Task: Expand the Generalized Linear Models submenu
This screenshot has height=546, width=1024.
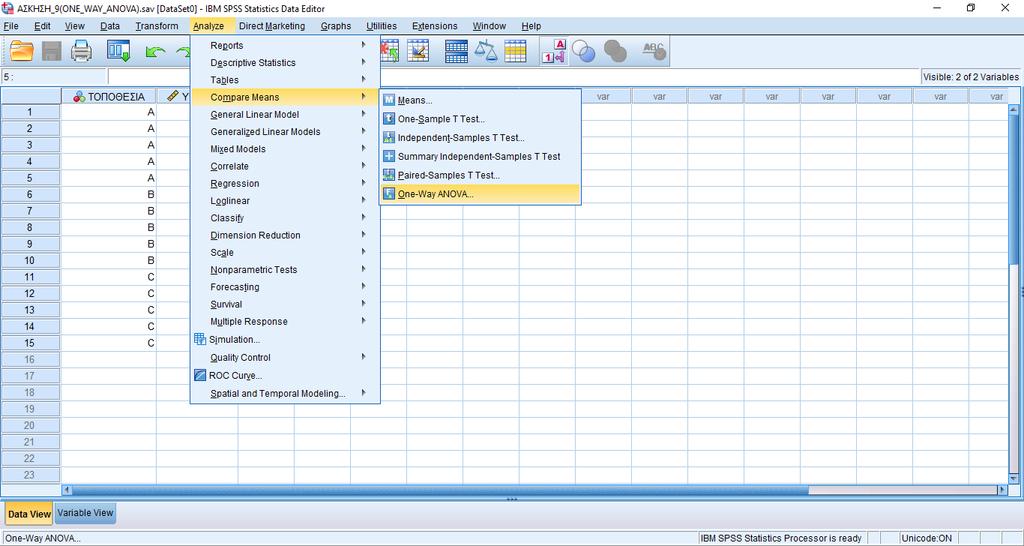Action: (x=285, y=131)
